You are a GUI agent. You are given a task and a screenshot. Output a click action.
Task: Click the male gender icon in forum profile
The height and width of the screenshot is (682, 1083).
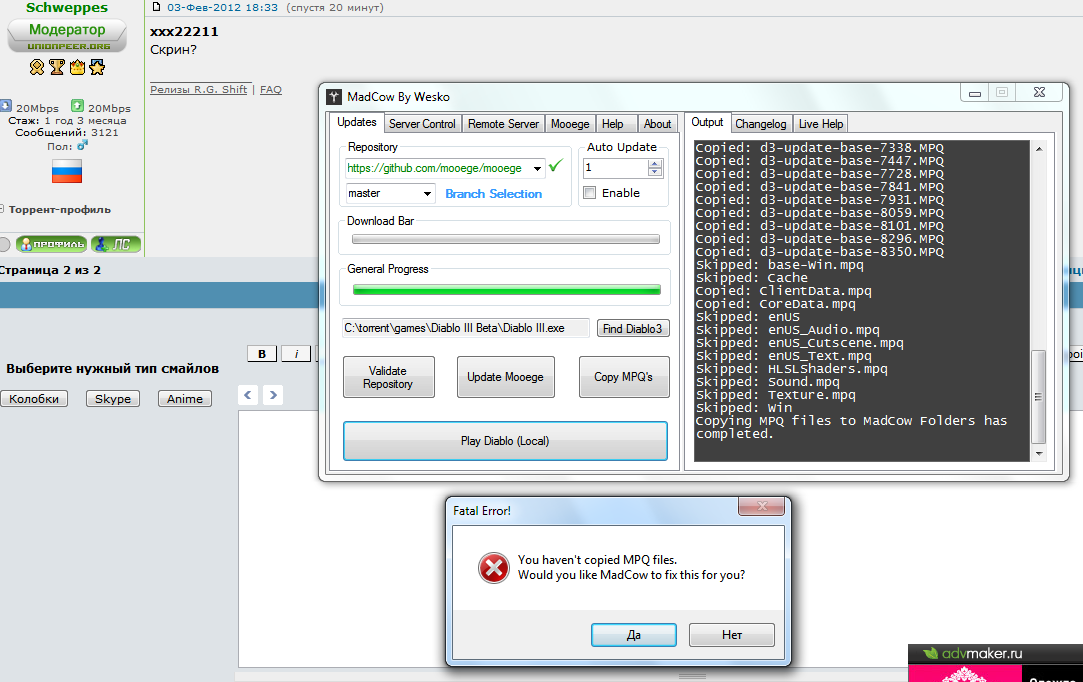[83, 145]
